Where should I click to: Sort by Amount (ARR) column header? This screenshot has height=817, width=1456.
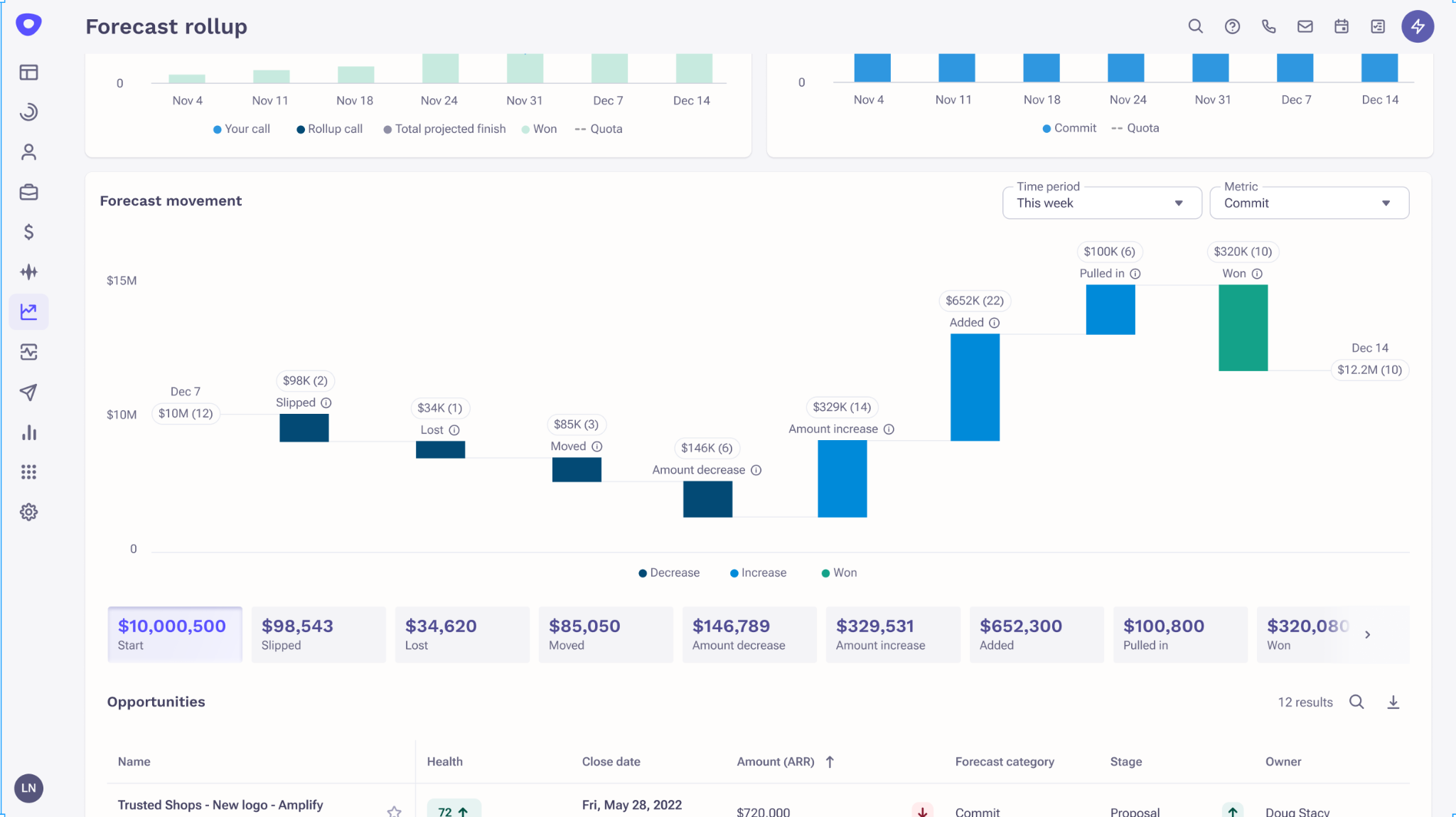(x=776, y=762)
